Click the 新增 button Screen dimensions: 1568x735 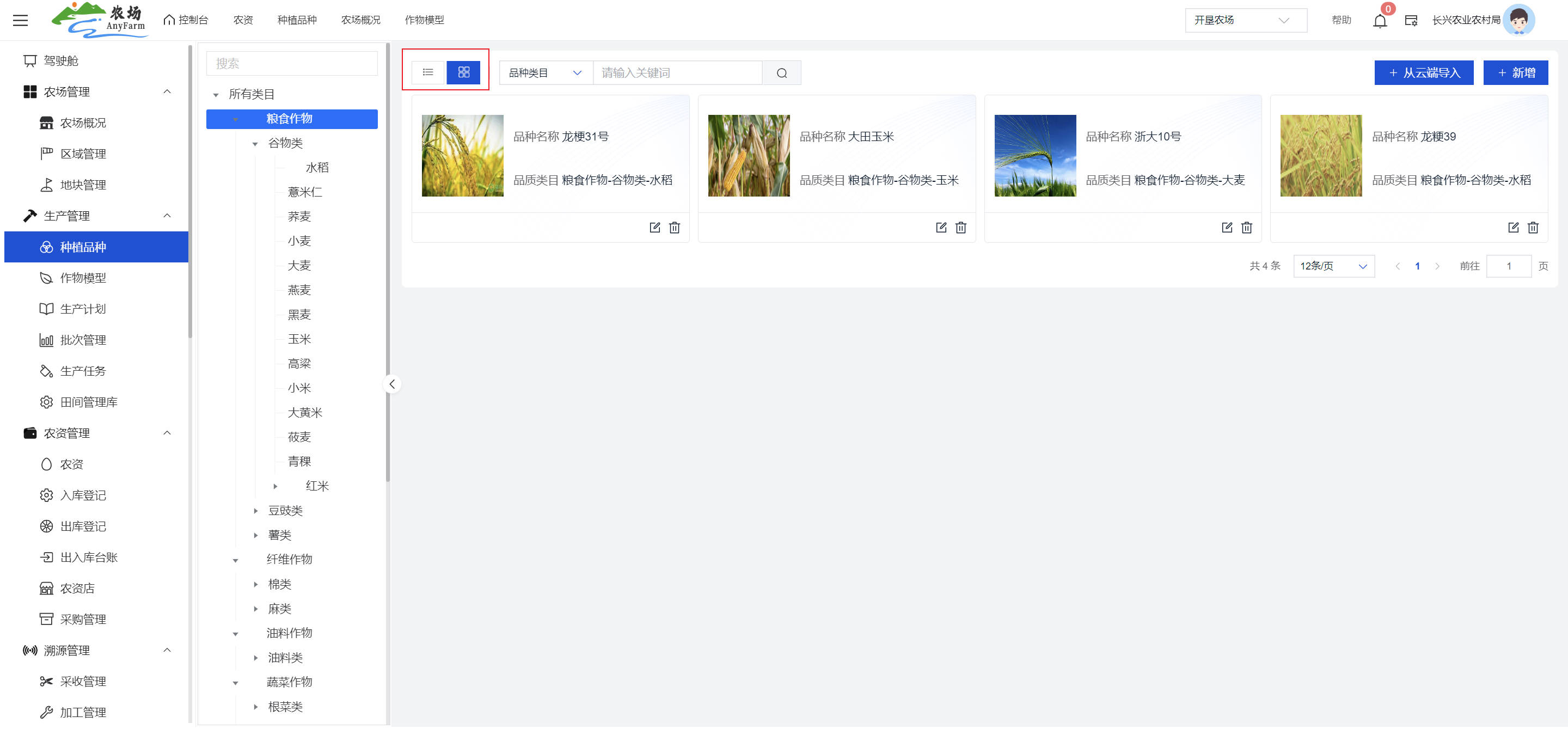click(x=1515, y=73)
